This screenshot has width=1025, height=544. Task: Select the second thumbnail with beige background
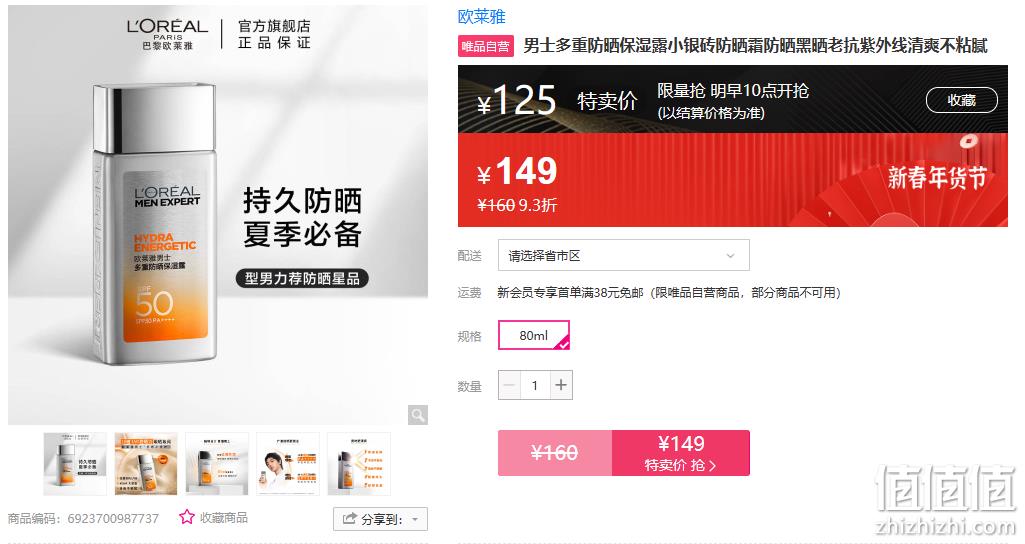(146, 464)
